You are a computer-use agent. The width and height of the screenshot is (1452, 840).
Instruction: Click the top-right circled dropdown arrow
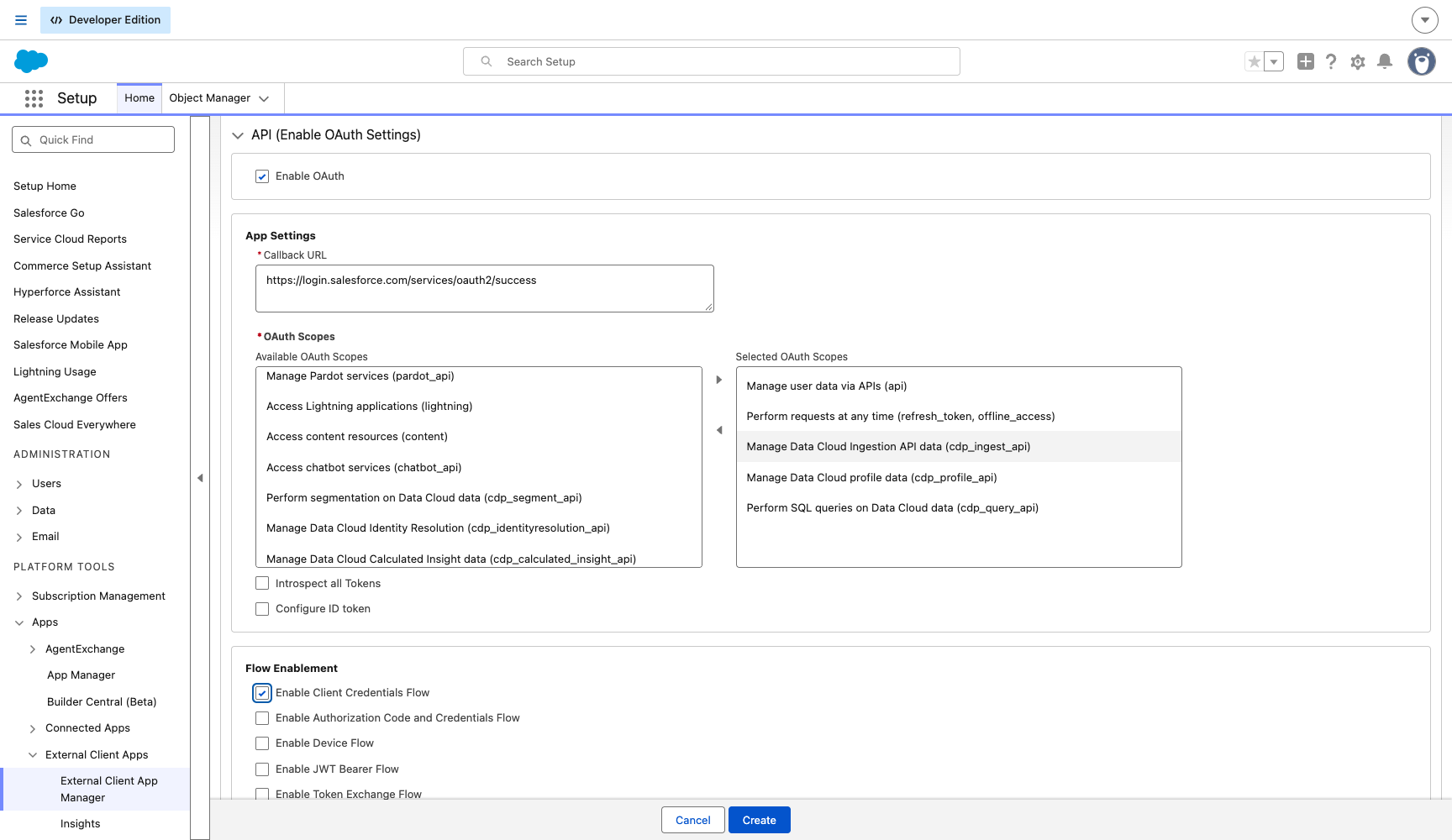(x=1424, y=20)
